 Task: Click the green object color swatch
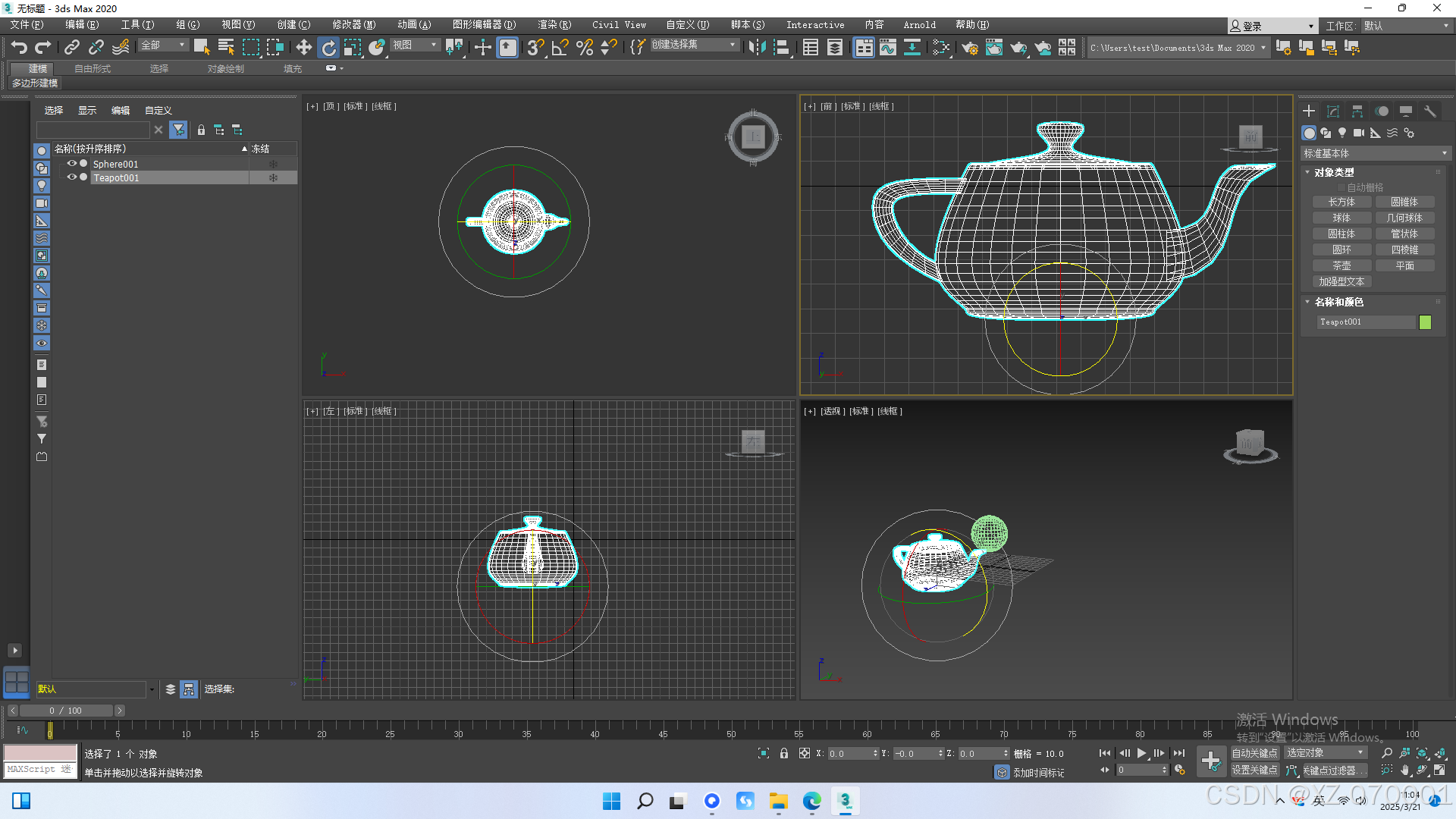1425,322
